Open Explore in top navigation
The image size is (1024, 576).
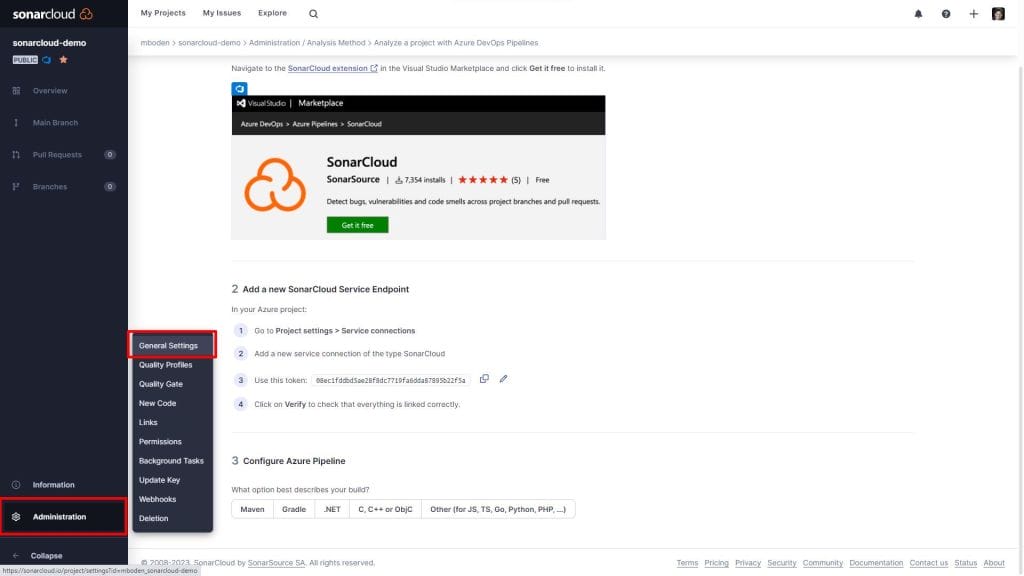(272, 13)
